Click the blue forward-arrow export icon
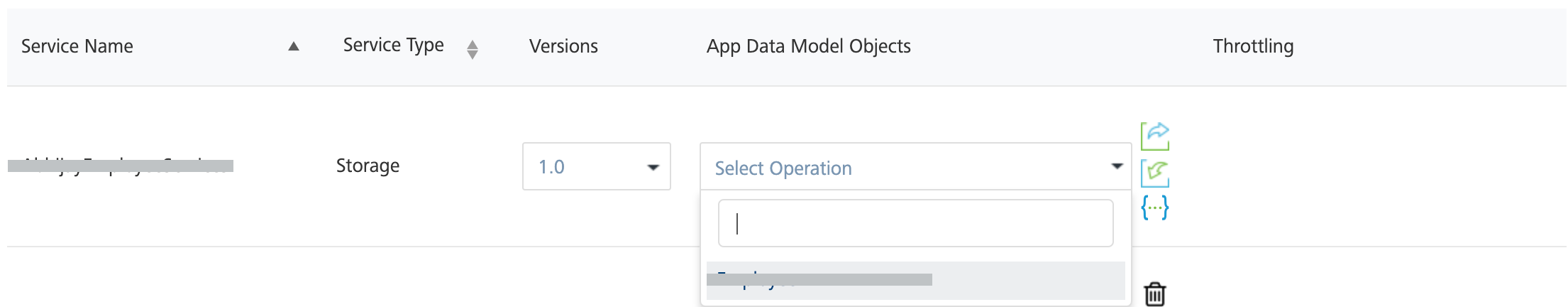This screenshot has height=307, width=1568. click(1154, 136)
